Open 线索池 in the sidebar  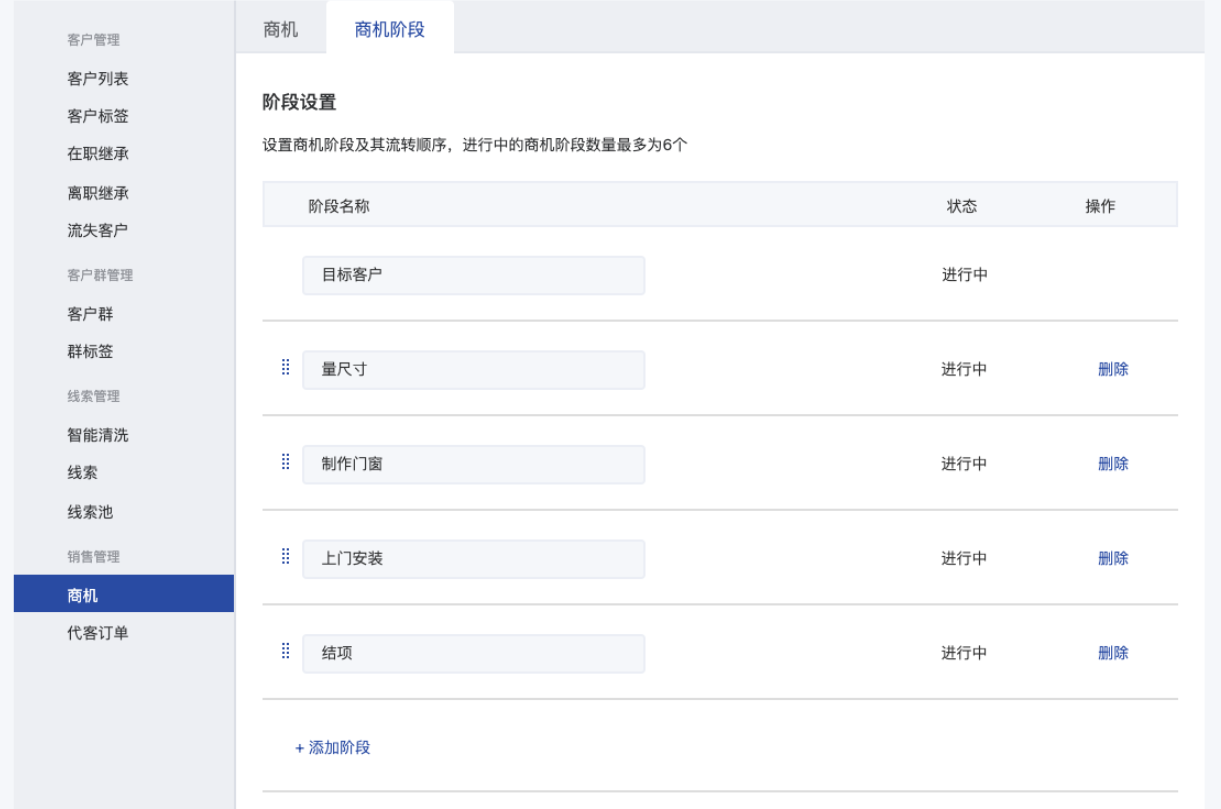91,512
